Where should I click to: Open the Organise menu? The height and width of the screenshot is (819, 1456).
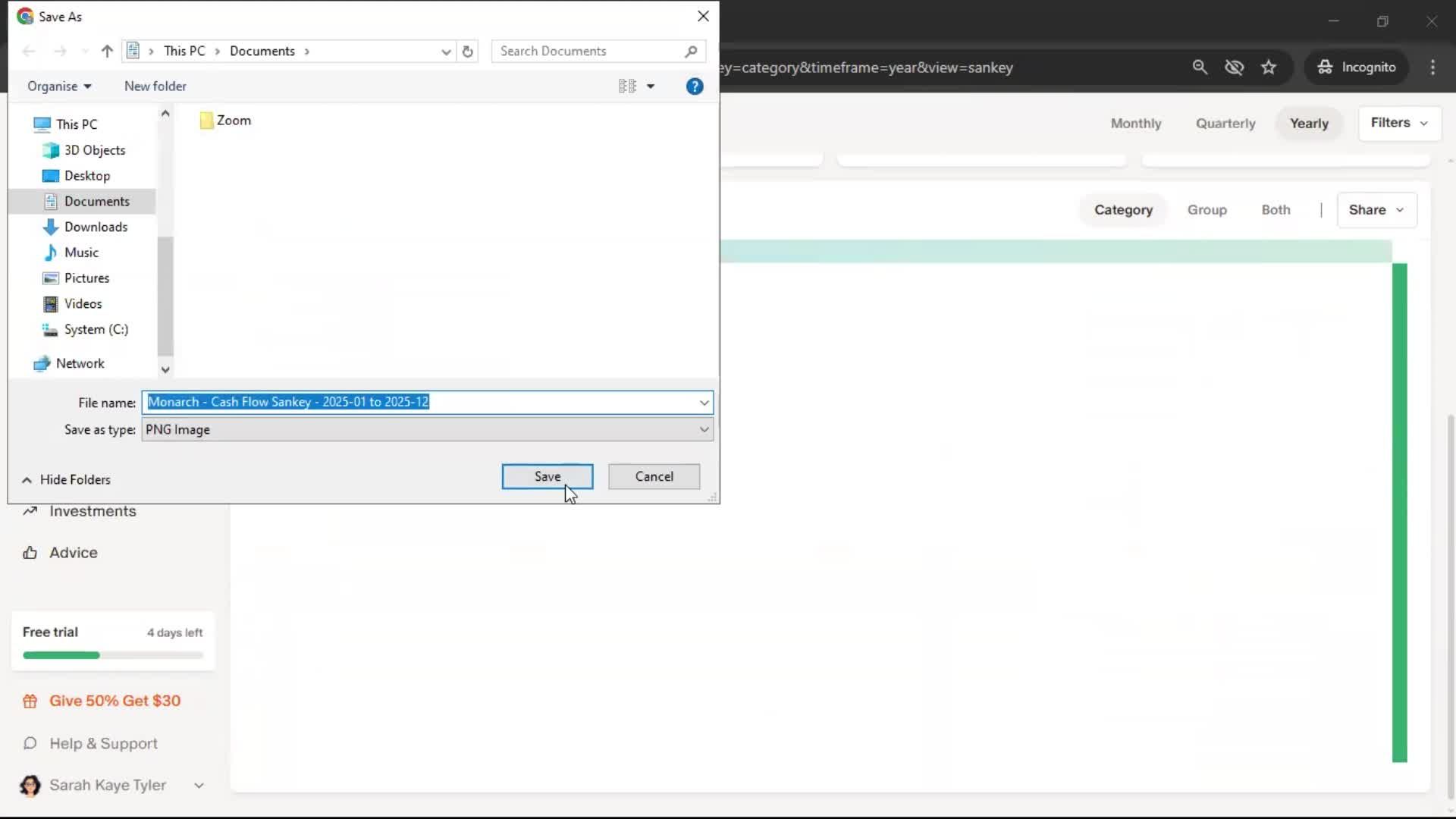(59, 86)
